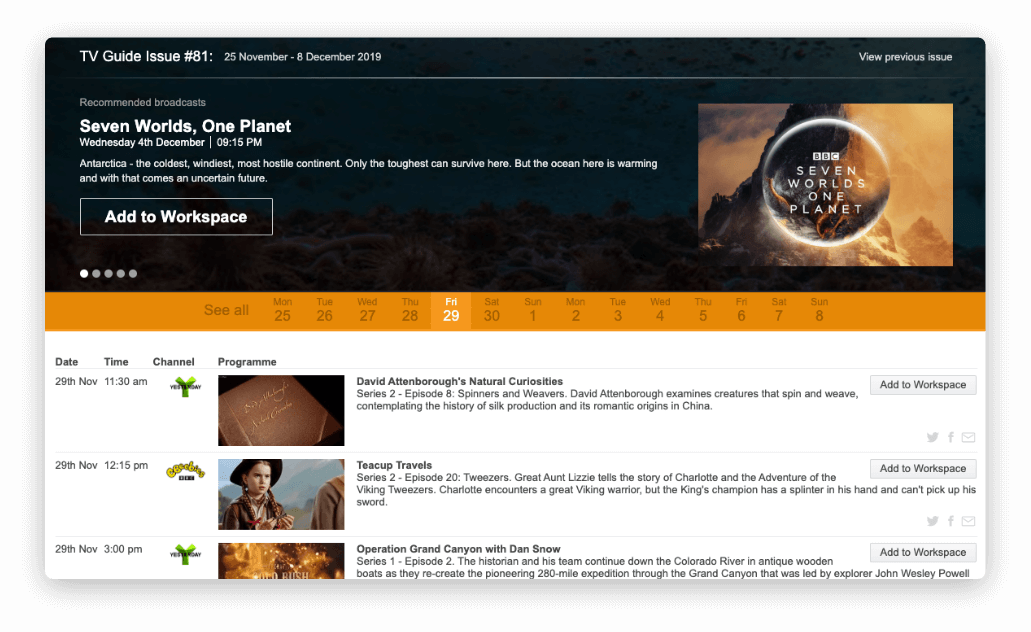Screen dimensions: 1031x632
Task: Open Seven Worlds One Planet banner image
Action: click(825, 185)
